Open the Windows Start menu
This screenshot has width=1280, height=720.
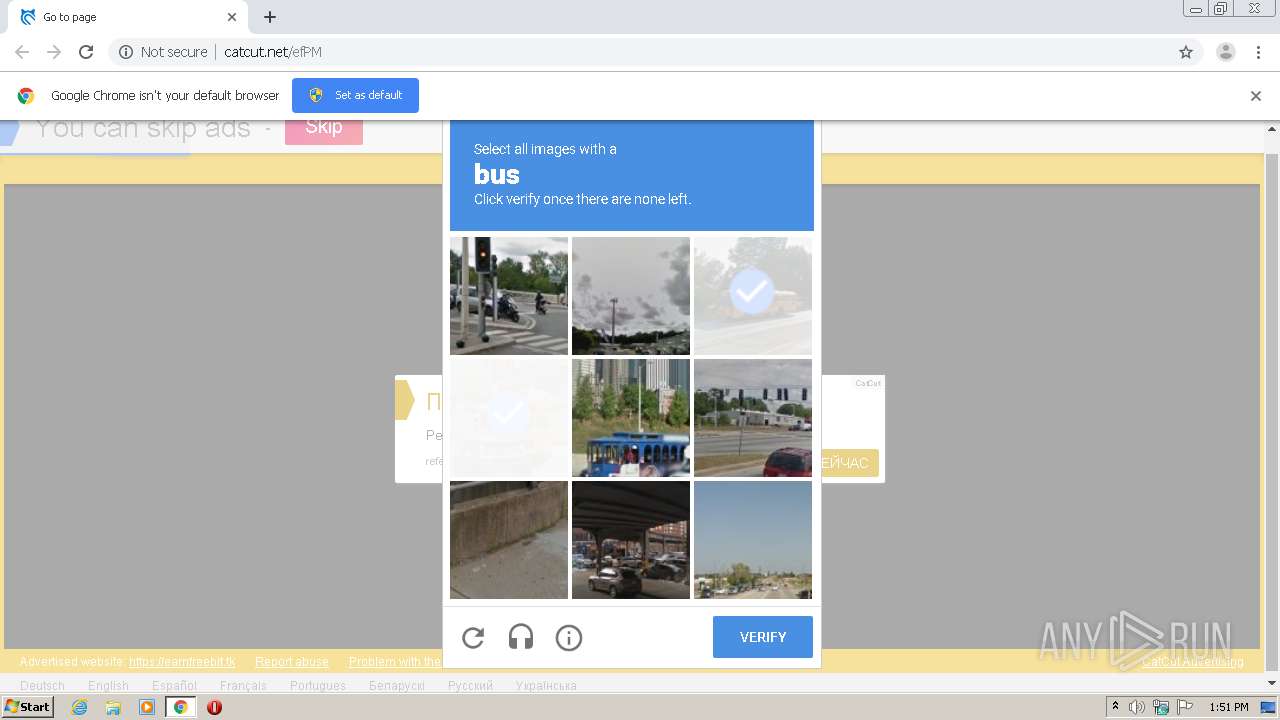point(27,707)
